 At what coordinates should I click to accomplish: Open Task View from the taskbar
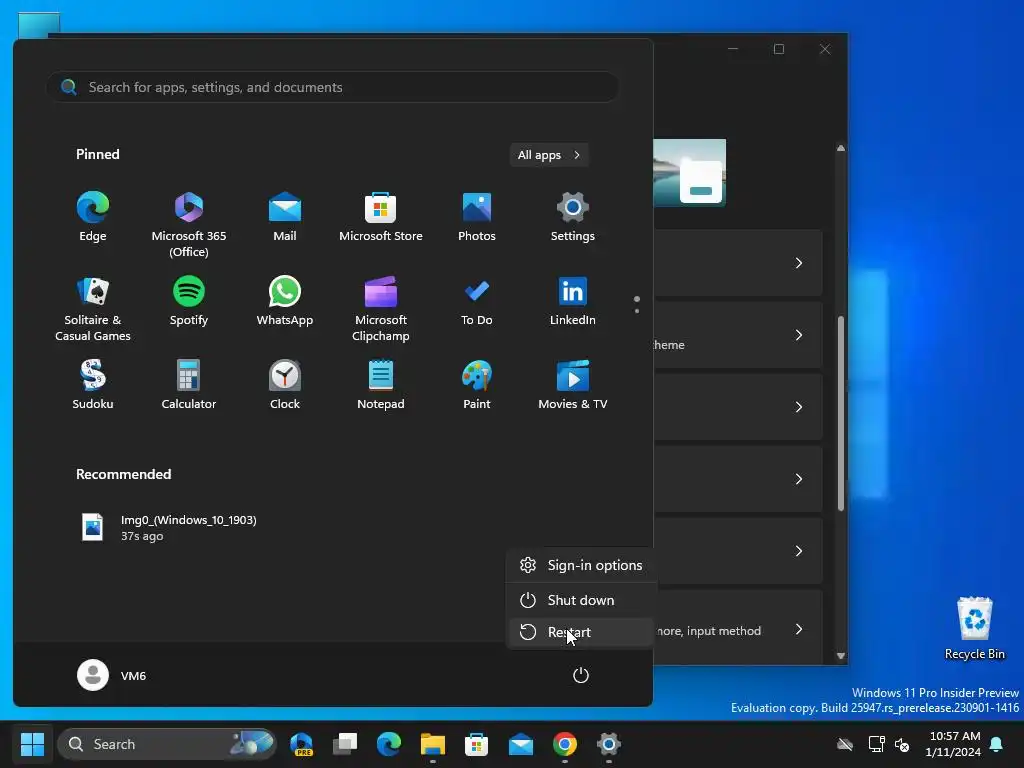tap(345, 744)
